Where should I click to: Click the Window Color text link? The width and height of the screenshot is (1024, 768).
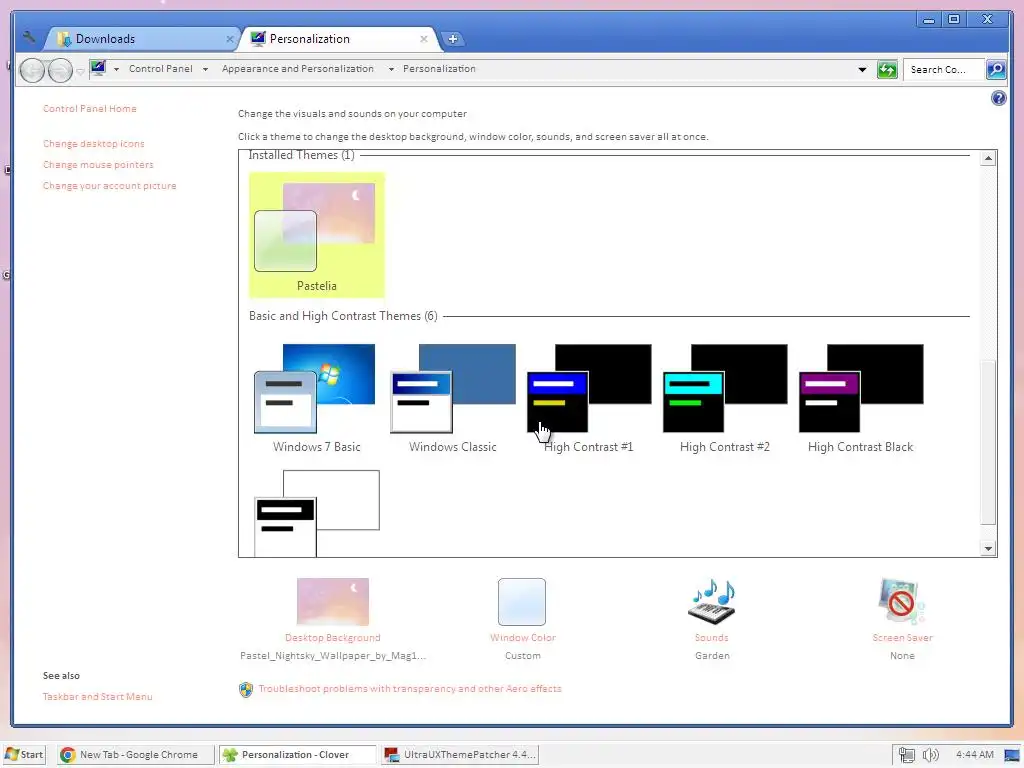click(522, 637)
